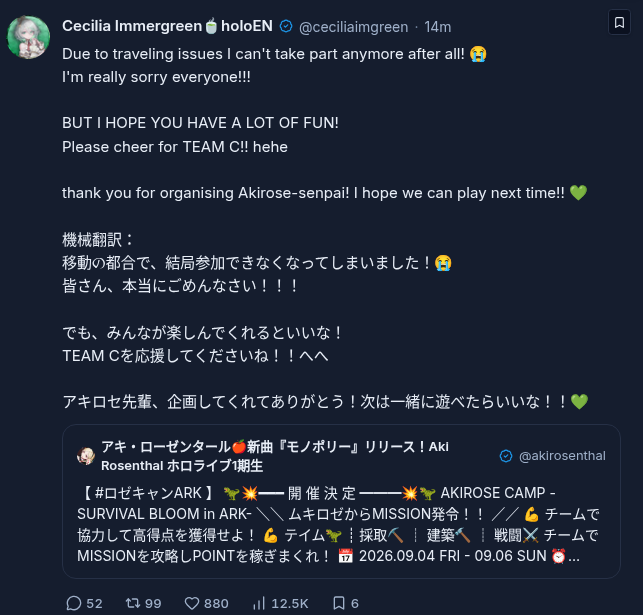
Task: Open the 14m timestamp link
Action: click(x=438, y=27)
